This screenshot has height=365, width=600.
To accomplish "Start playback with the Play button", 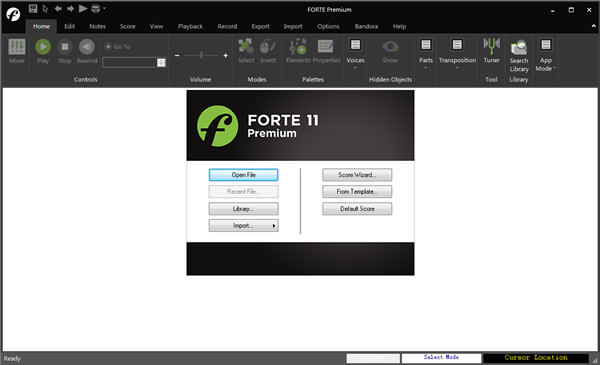I will 43,51.
